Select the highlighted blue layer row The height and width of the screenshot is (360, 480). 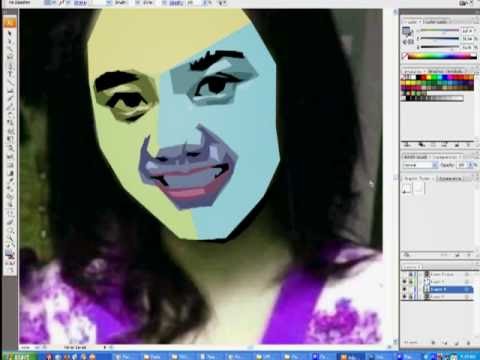pyautogui.click(x=448, y=290)
